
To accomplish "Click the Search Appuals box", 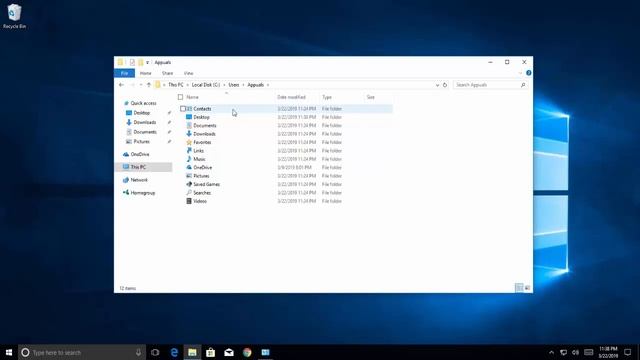I will (x=490, y=85).
